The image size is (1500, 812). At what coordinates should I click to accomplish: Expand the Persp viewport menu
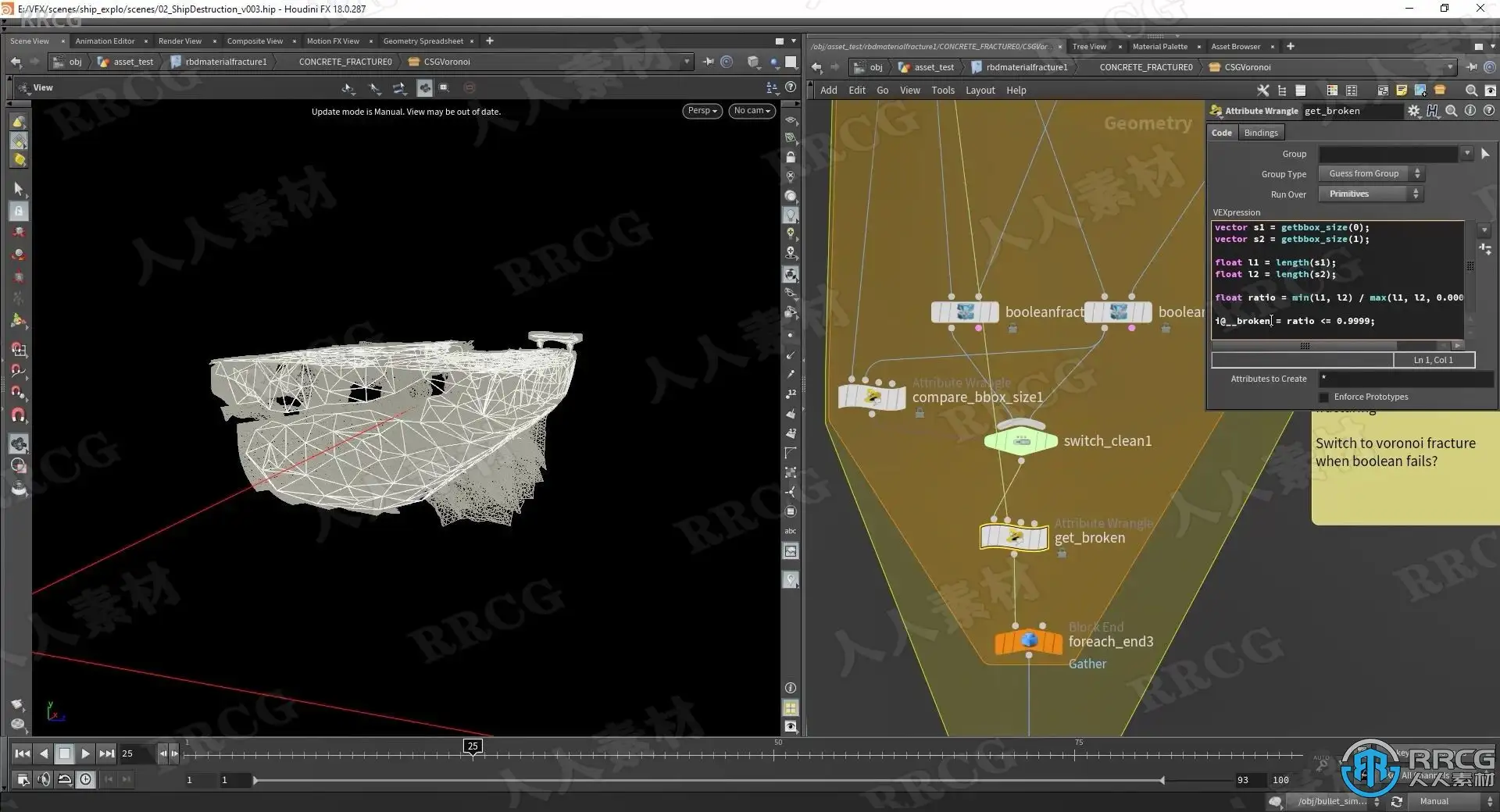[702, 111]
